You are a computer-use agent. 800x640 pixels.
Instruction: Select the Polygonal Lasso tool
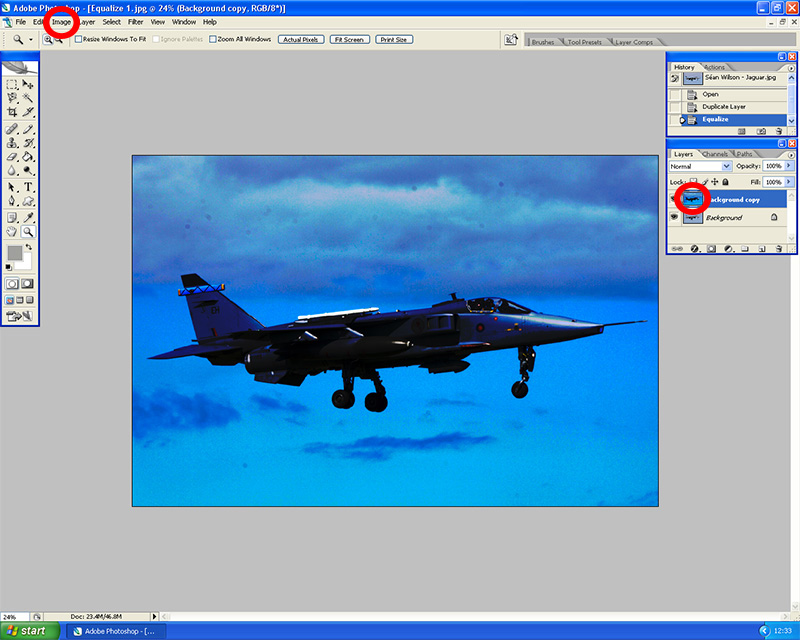coord(12,97)
